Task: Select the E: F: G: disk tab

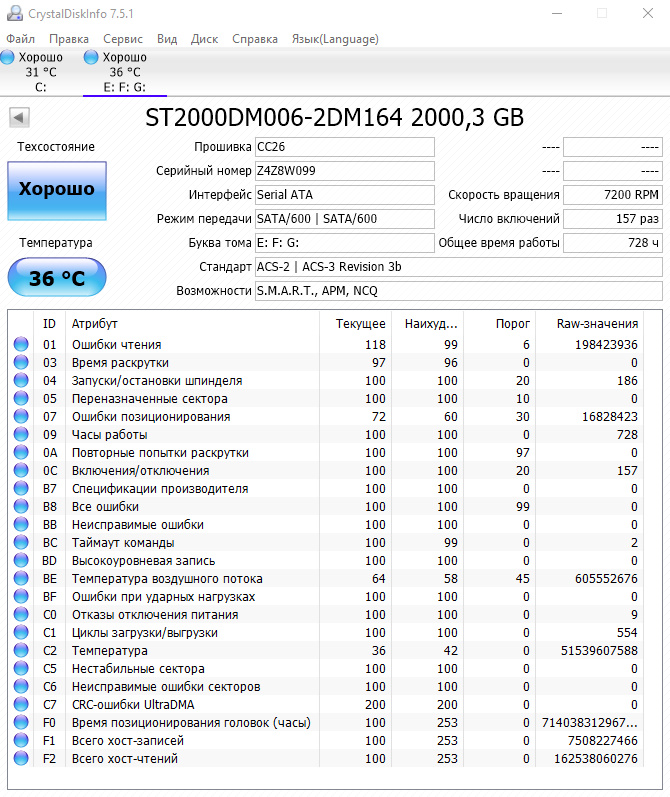Action: click(125, 72)
